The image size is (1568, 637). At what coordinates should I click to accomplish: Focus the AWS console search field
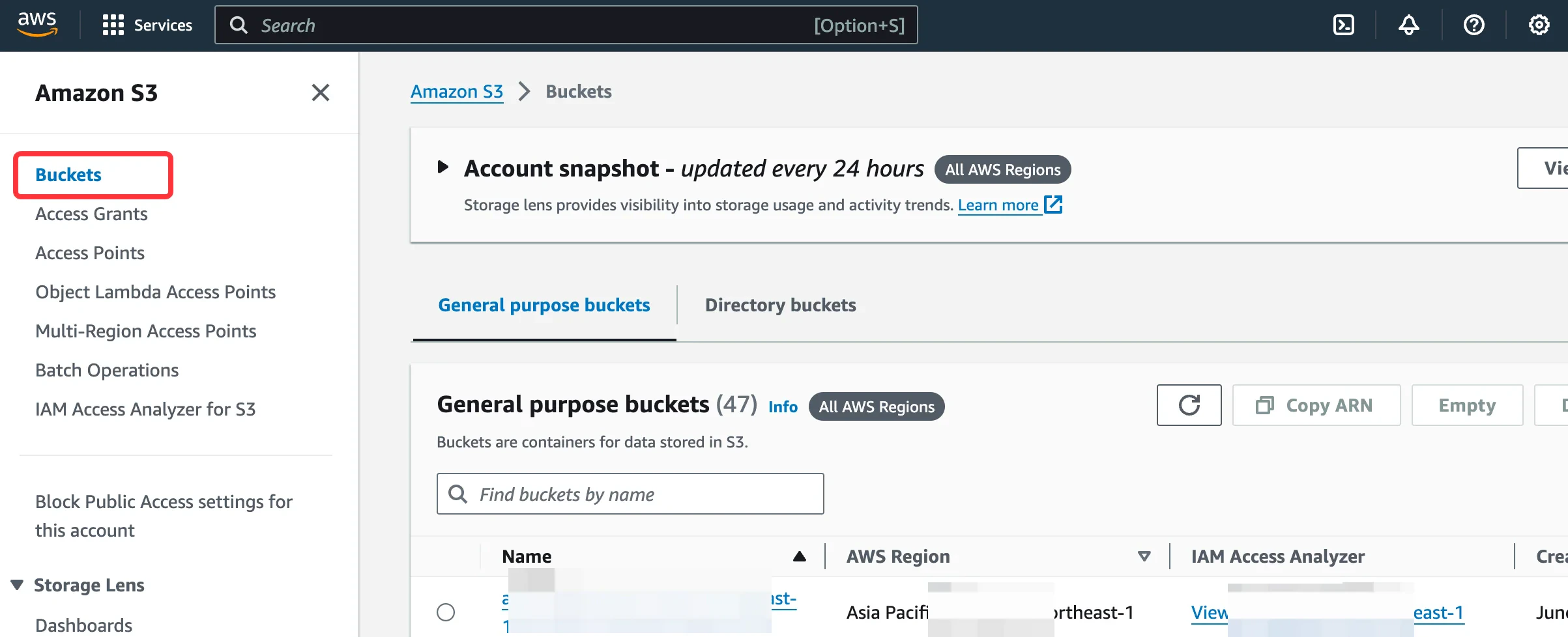(566, 25)
